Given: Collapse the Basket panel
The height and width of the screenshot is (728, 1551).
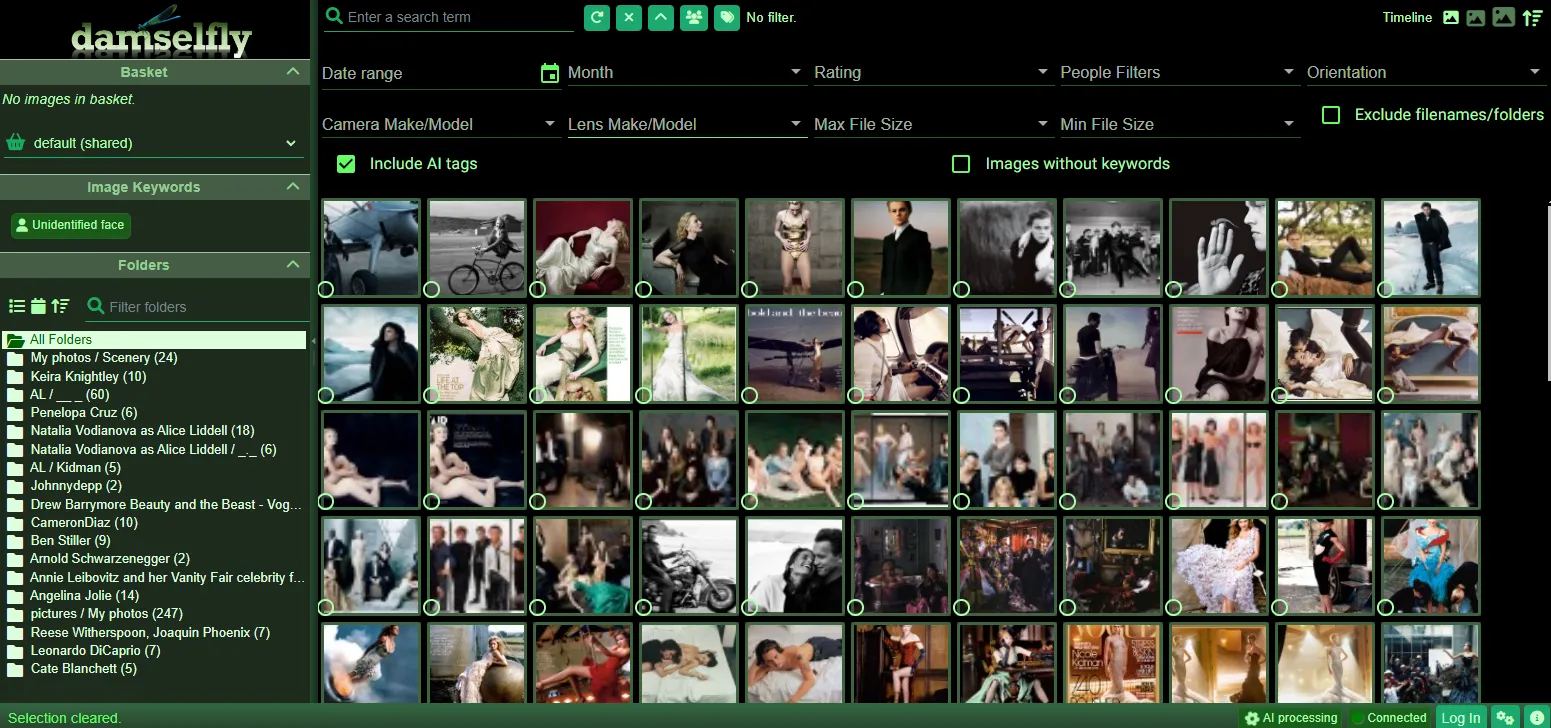Looking at the screenshot, I should [x=292, y=72].
